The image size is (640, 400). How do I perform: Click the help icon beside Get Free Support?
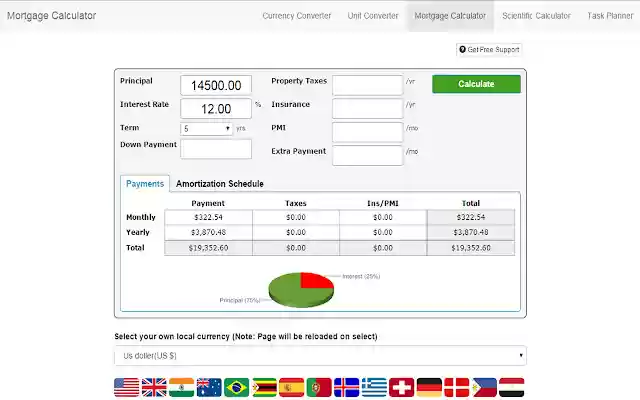pos(462,49)
